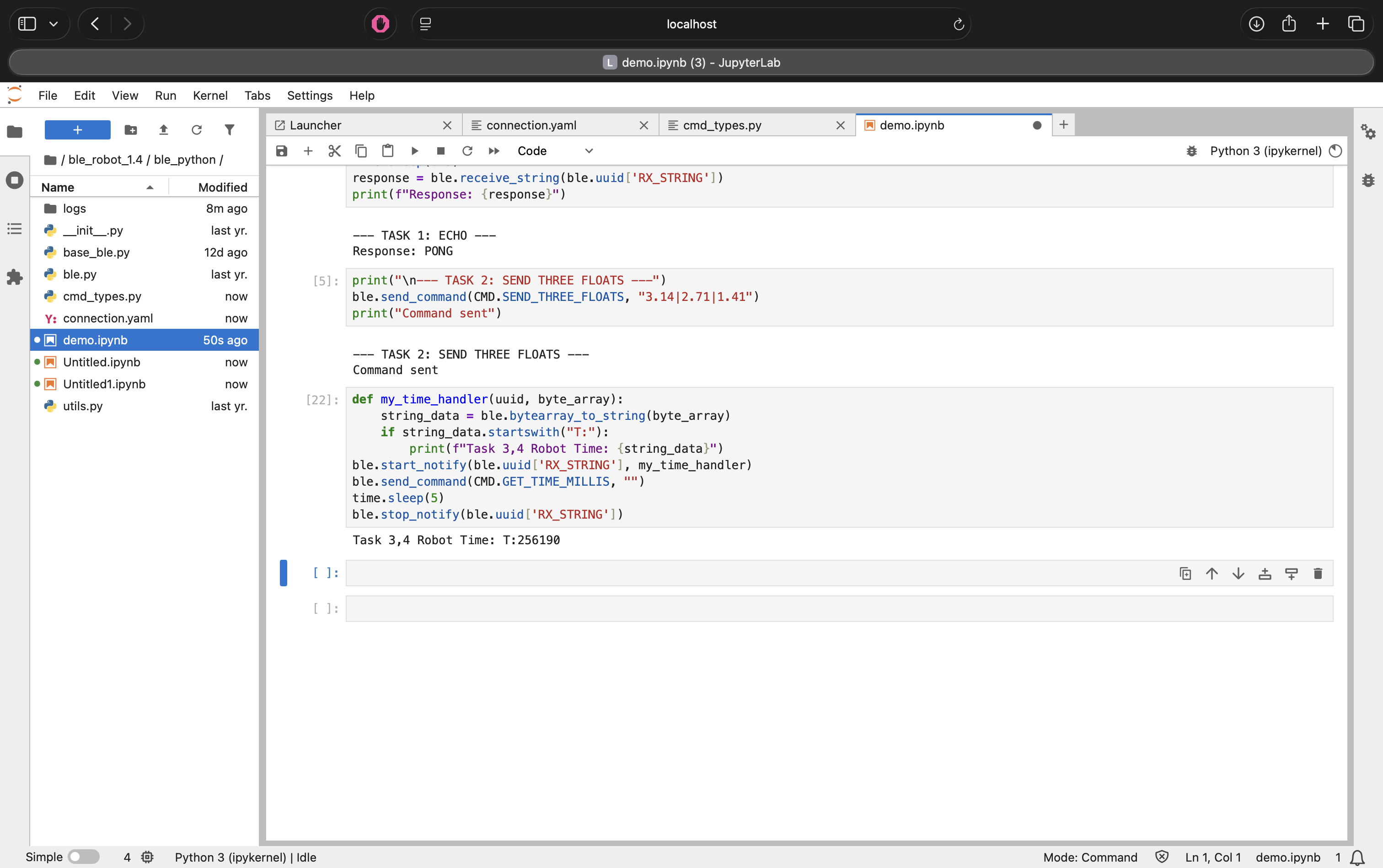Paste cells from the clipboard
The height and width of the screenshot is (868, 1383).
point(387,150)
